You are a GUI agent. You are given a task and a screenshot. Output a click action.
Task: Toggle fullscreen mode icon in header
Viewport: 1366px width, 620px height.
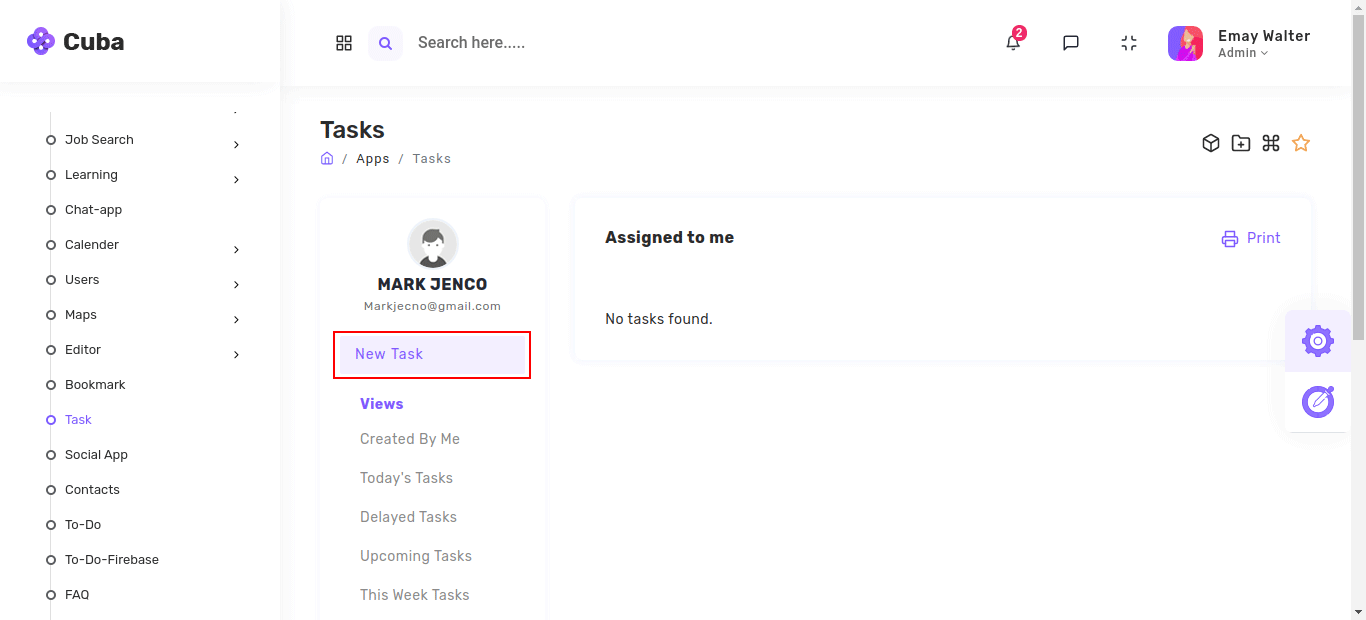coord(1129,43)
